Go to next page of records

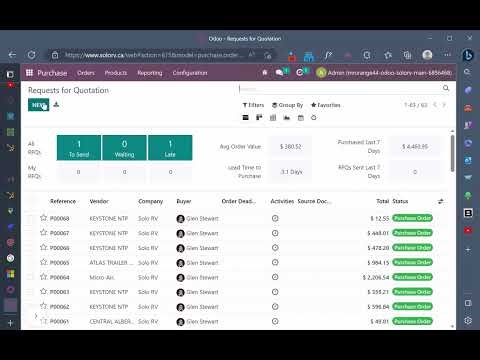click(x=444, y=105)
